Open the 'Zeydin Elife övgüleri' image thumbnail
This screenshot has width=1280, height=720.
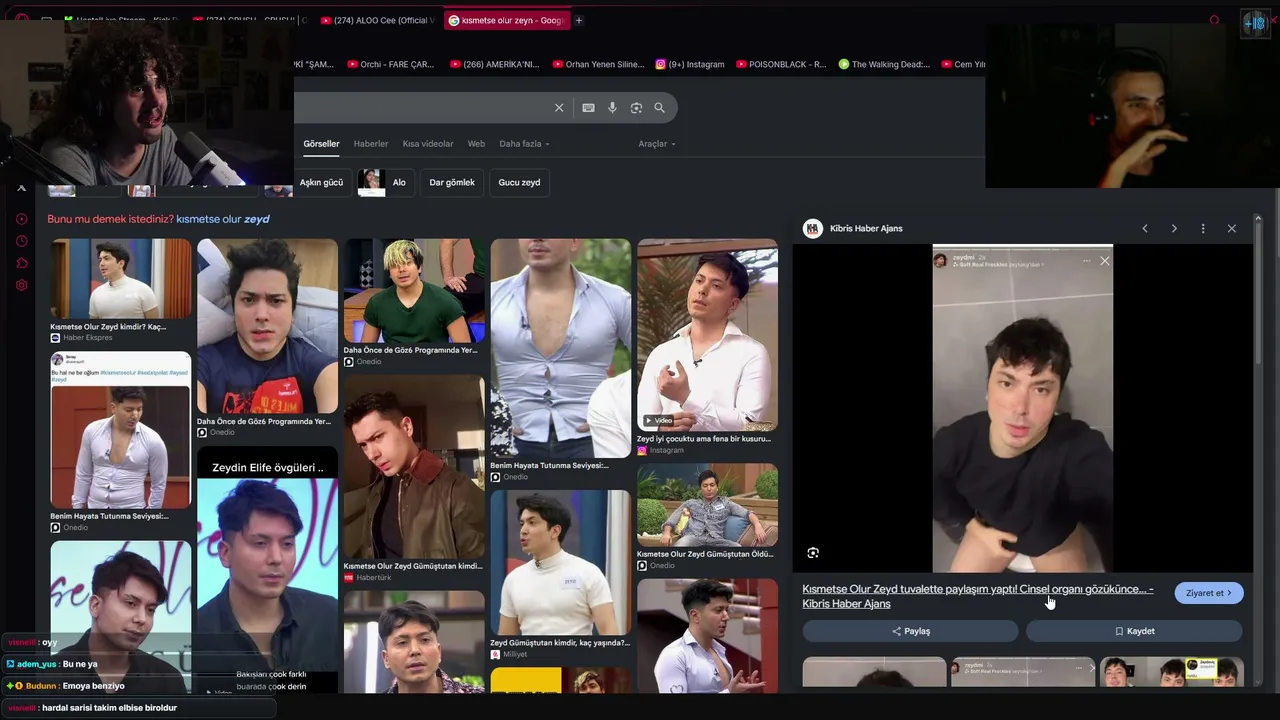tap(267, 572)
